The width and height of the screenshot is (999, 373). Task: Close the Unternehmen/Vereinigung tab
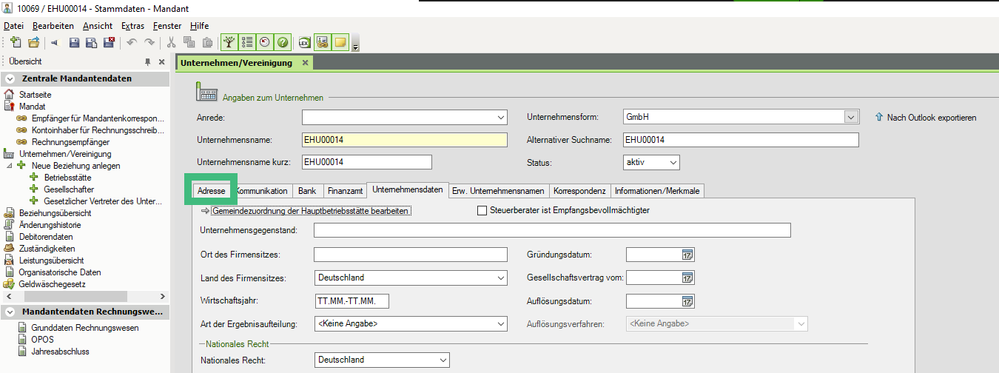[x=305, y=62]
